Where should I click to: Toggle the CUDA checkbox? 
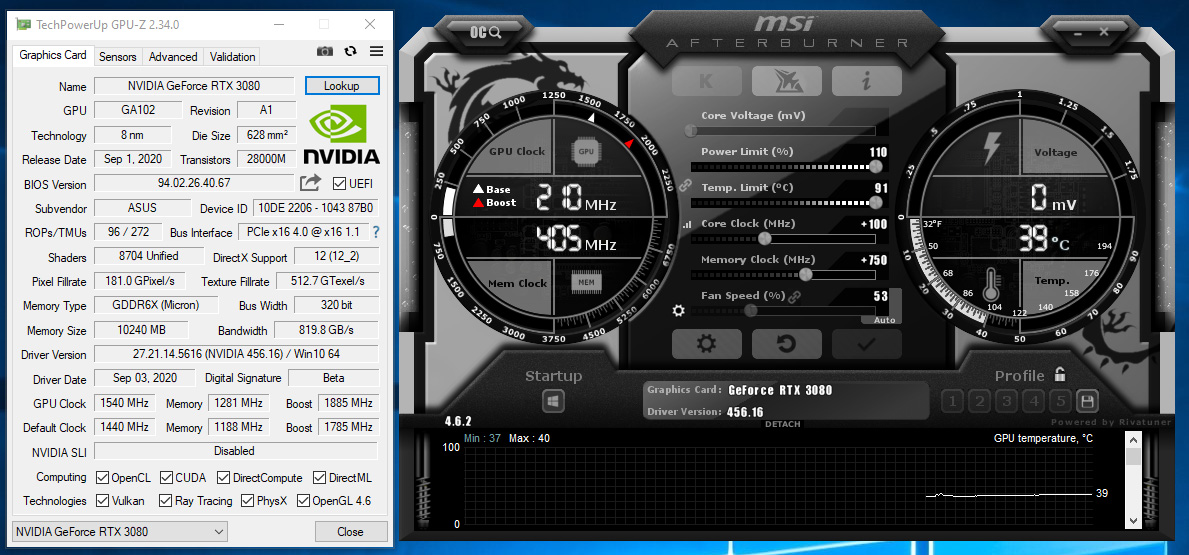[166, 478]
